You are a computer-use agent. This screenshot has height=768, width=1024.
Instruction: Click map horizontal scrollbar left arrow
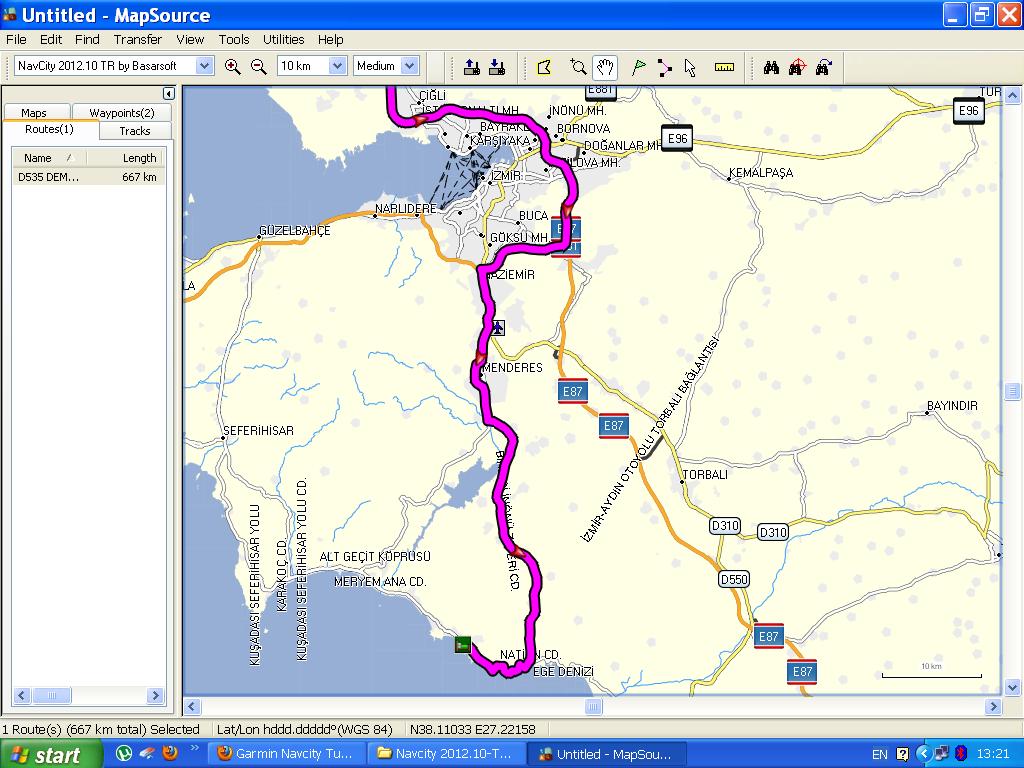[x=192, y=706]
